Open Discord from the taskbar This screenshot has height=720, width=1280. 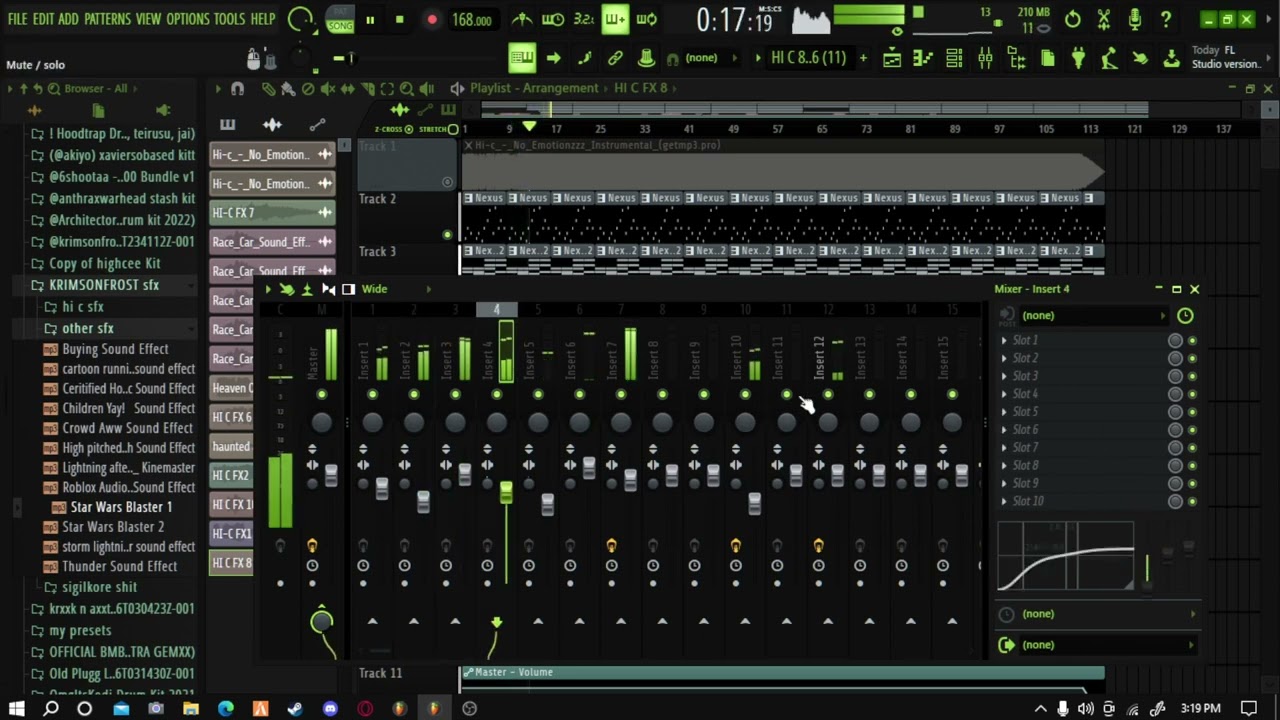coord(330,708)
